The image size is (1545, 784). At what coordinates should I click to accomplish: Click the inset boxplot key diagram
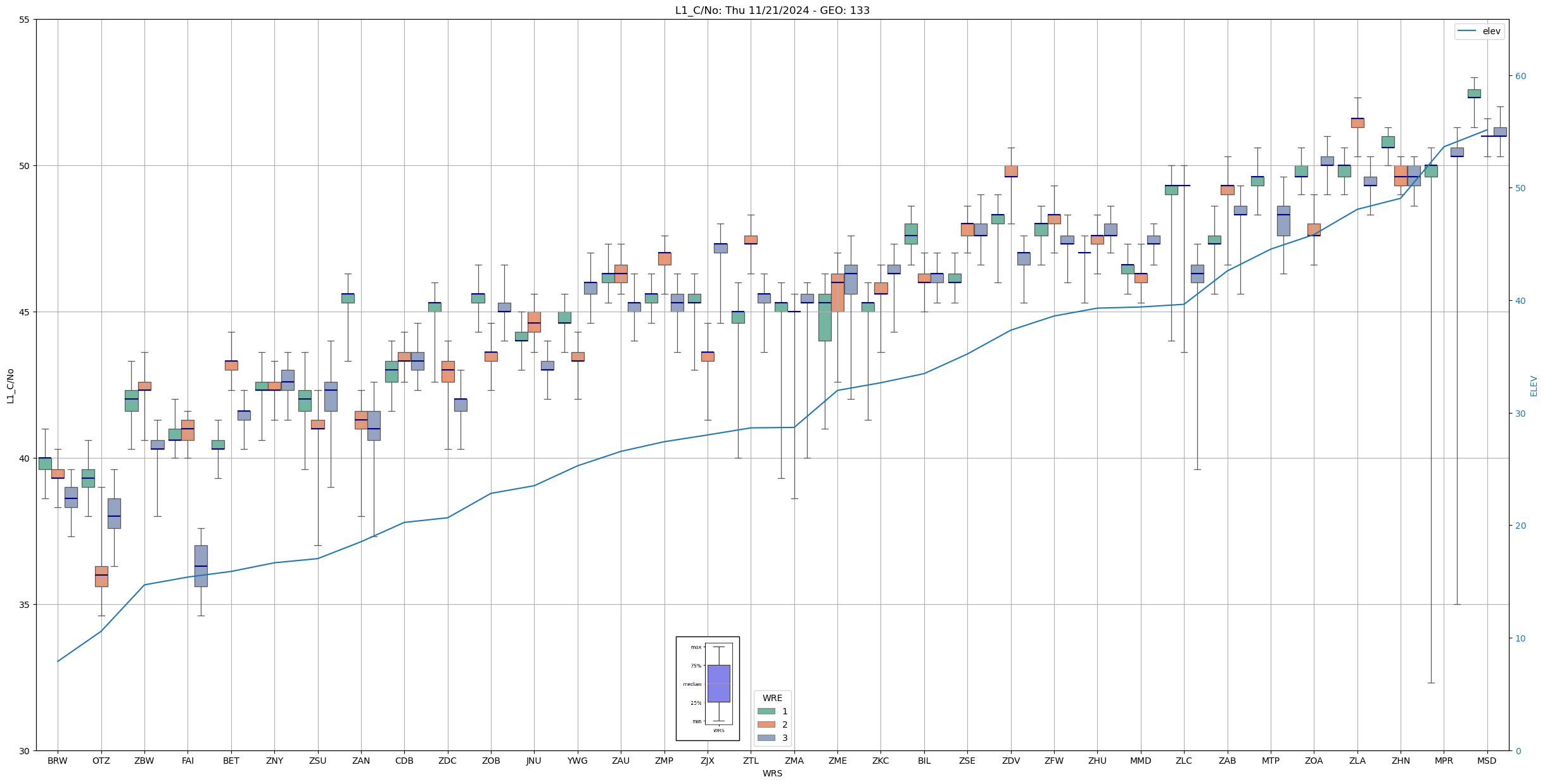[x=708, y=688]
